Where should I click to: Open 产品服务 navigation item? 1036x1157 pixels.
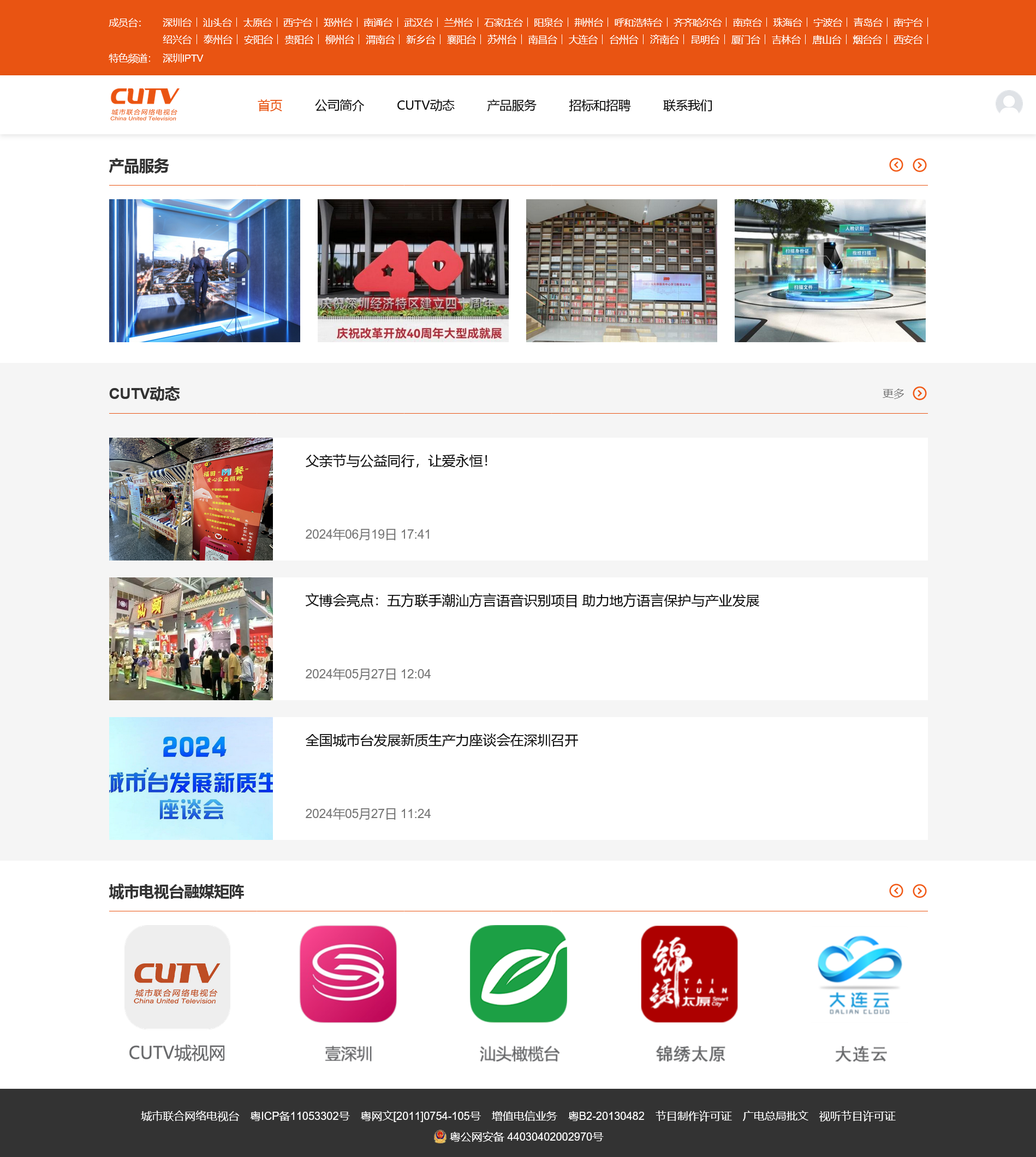pos(512,105)
